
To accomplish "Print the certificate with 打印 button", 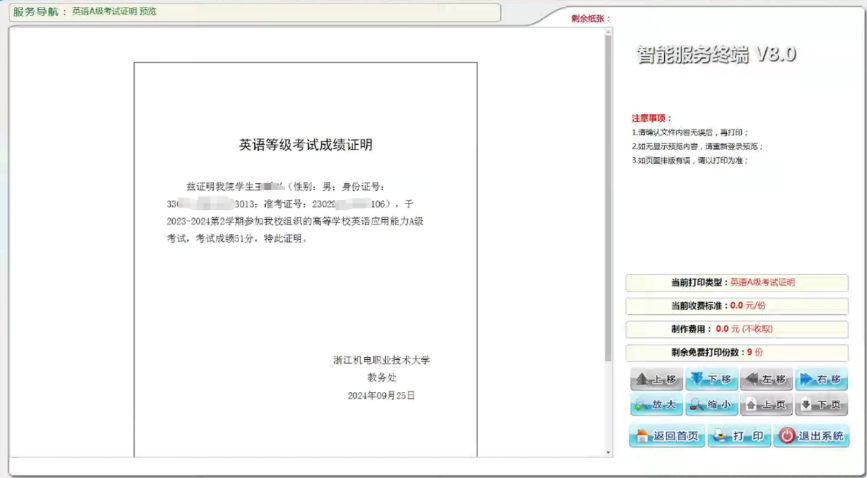I will tap(738, 437).
